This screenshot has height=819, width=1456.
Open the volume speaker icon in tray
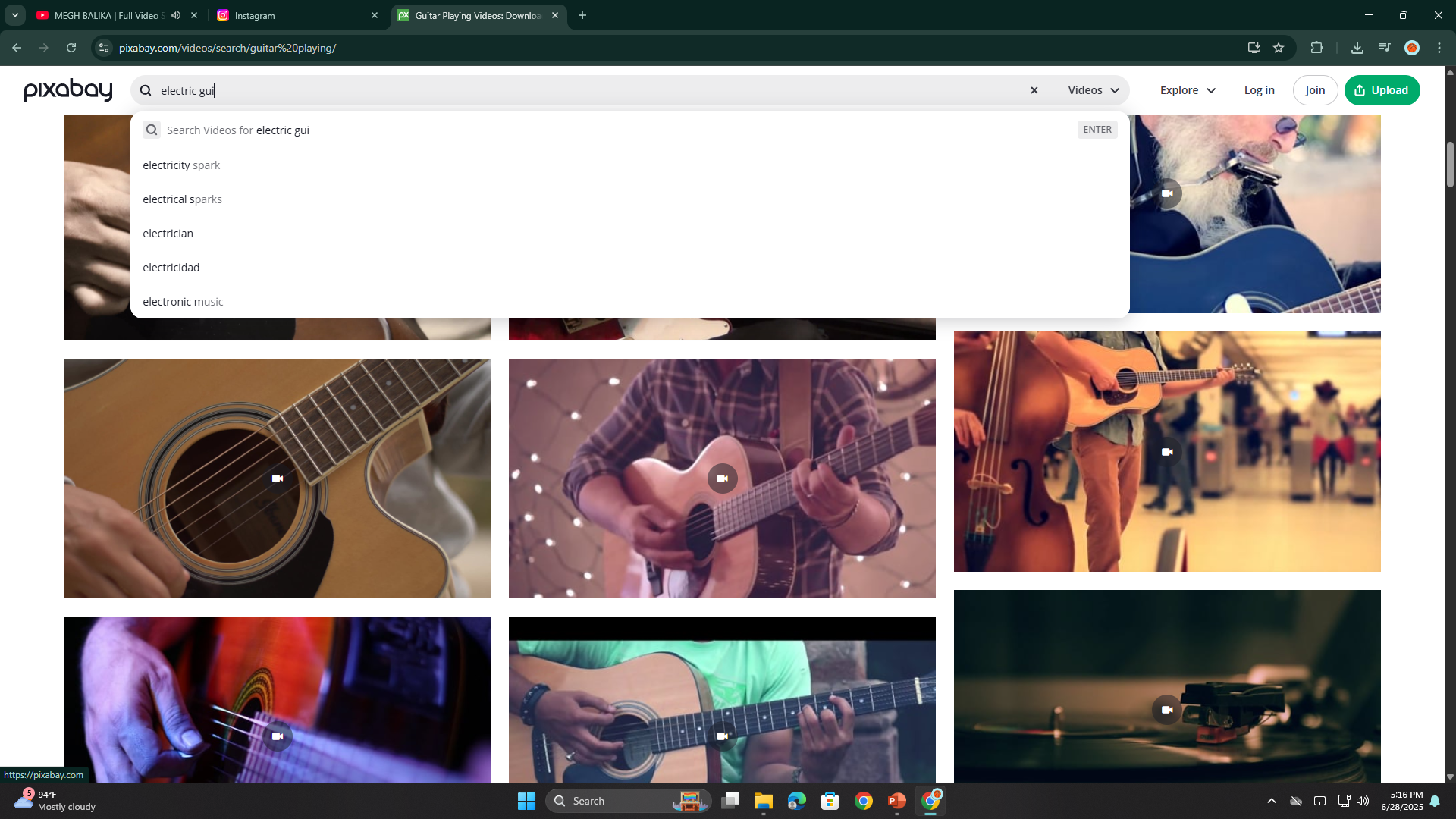tap(1363, 801)
